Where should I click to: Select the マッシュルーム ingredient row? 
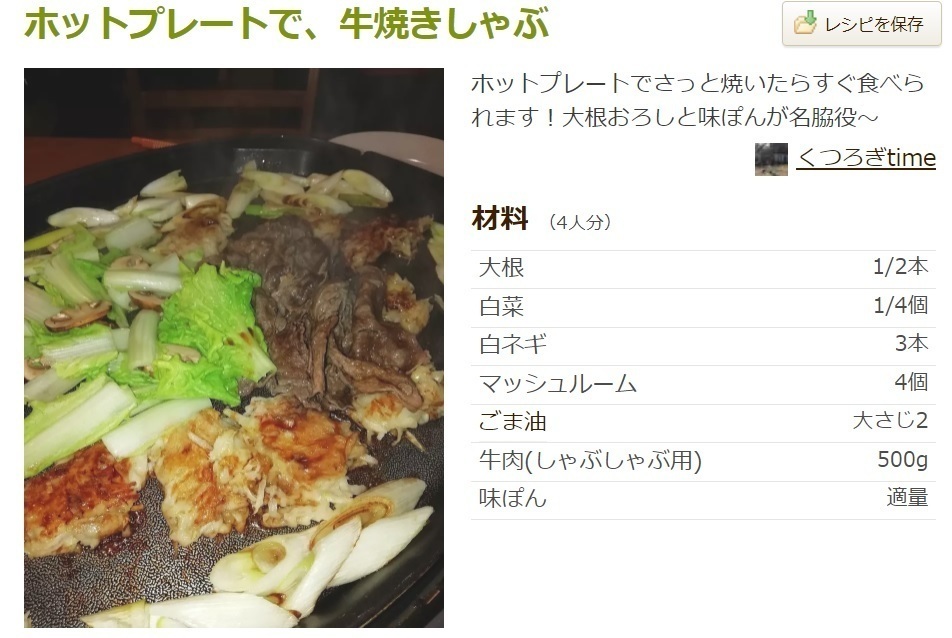[x=703, y=384]
